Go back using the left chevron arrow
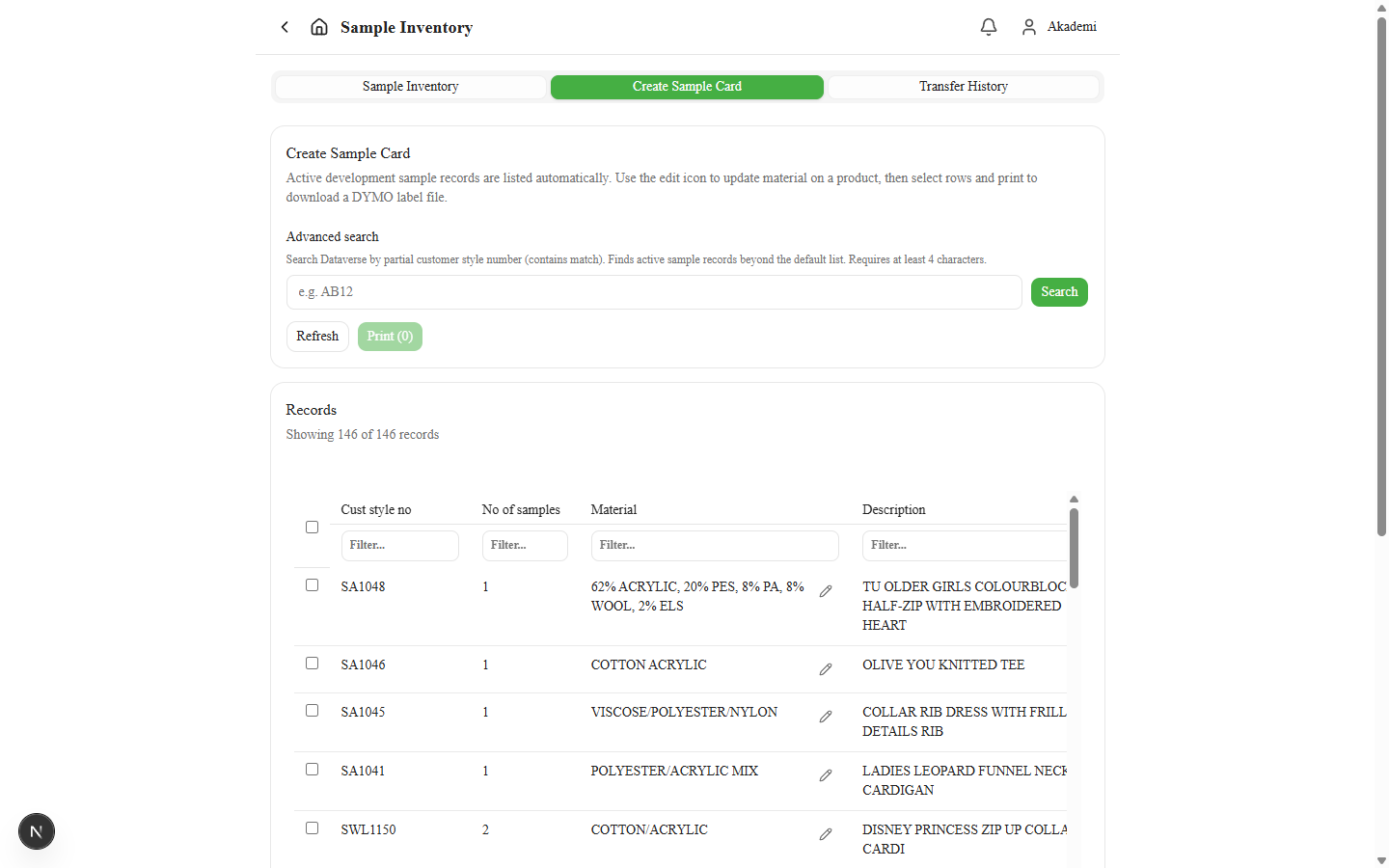The width and height of the screenshot is (1389, 868). coord(285,27)
